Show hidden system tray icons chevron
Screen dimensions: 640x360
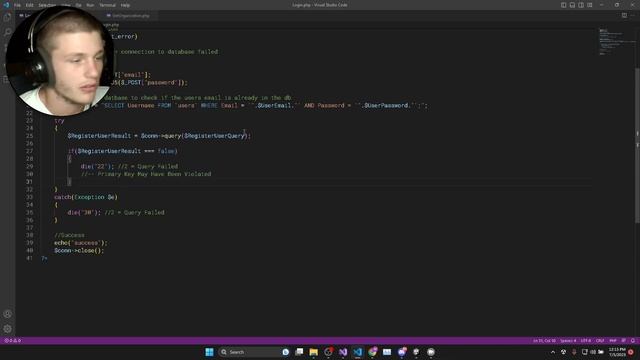click(x=553, y=352)
